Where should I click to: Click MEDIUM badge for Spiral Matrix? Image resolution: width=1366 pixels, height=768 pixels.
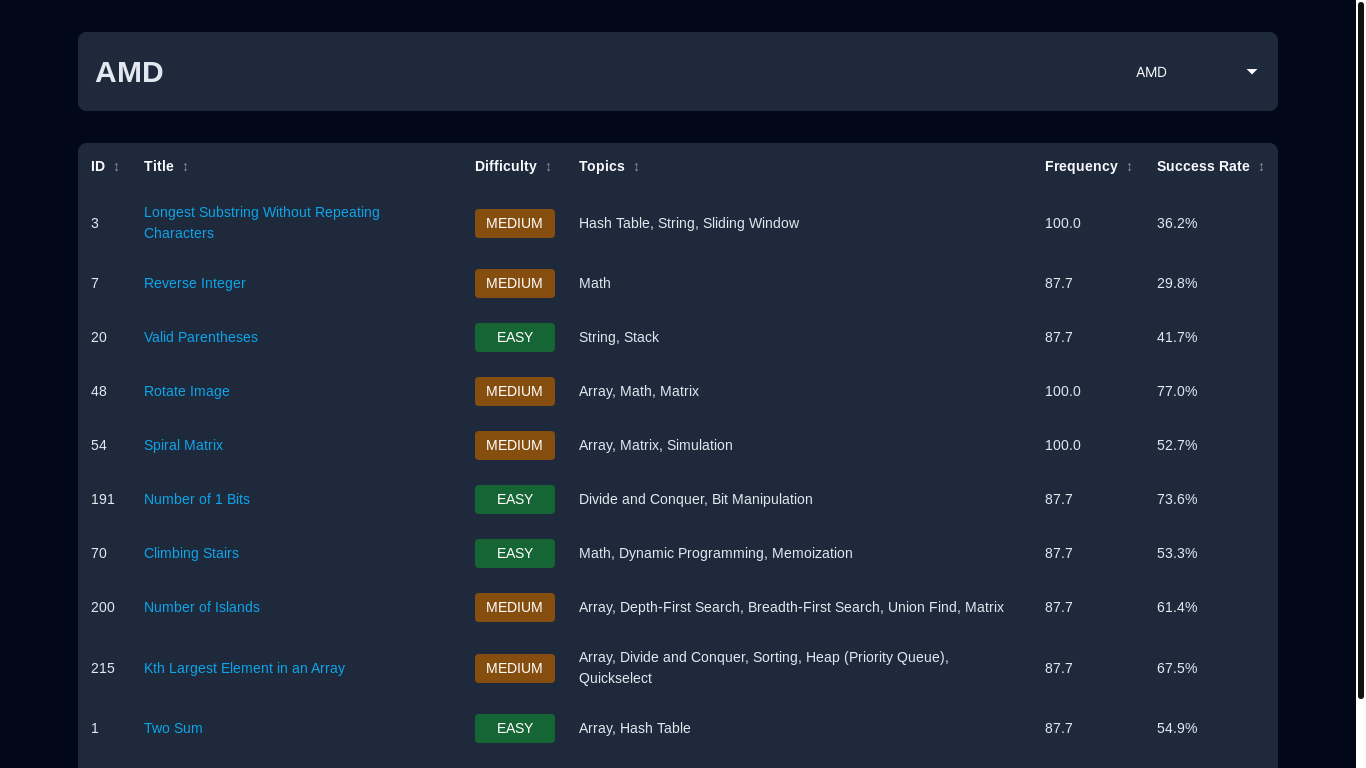click(515, 445)
